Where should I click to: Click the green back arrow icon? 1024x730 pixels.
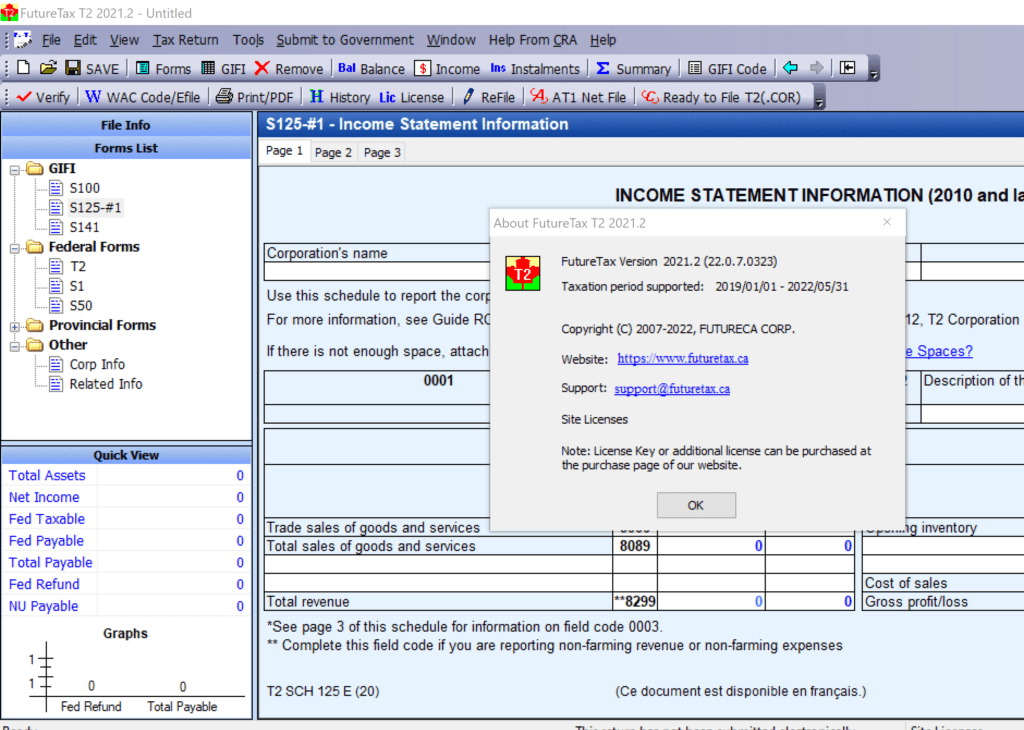point(790,69)
